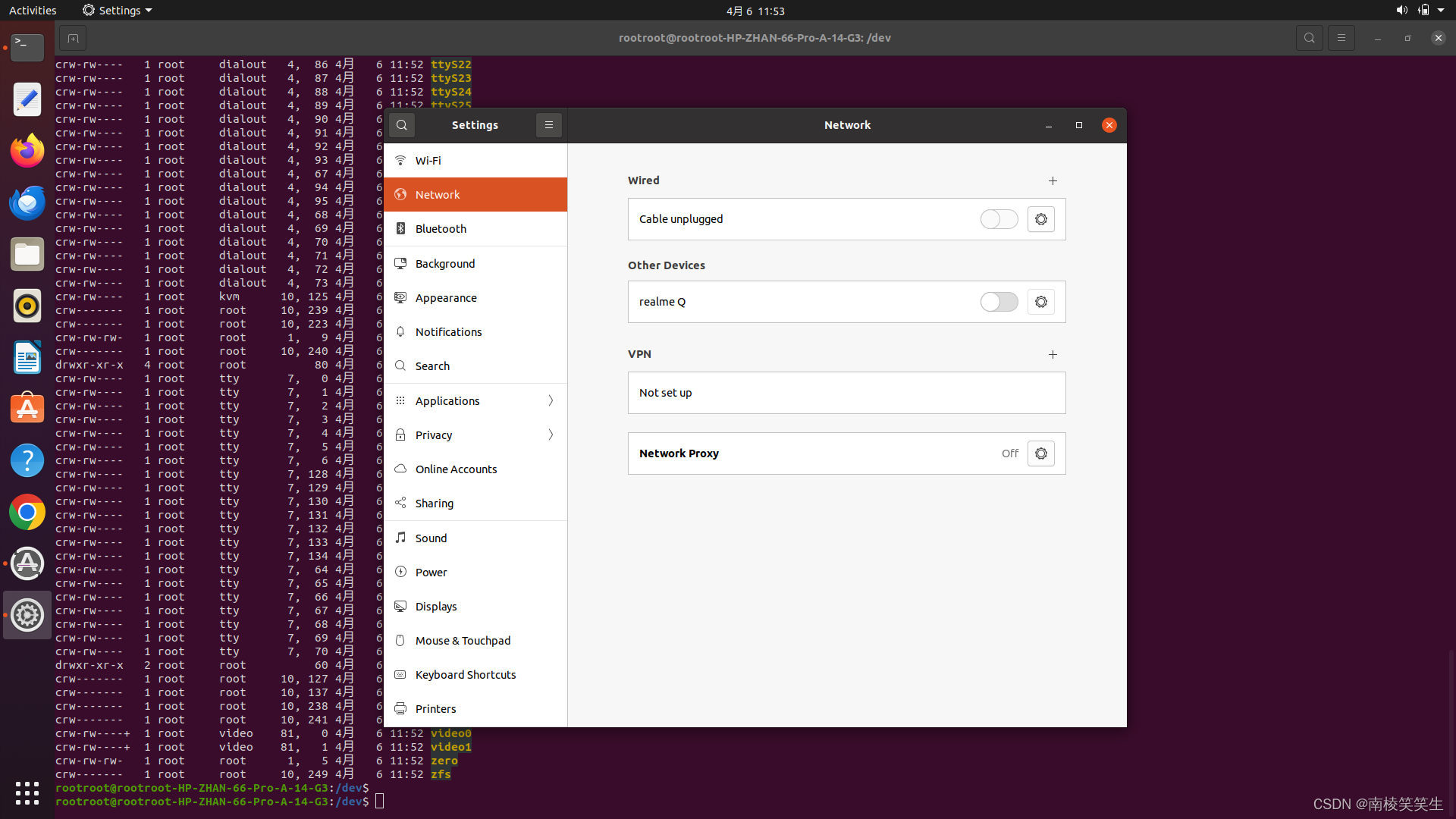1456x819 pixels.
Task: Open Network Proxy gear settings
Action: click(x=1040, y=453)
